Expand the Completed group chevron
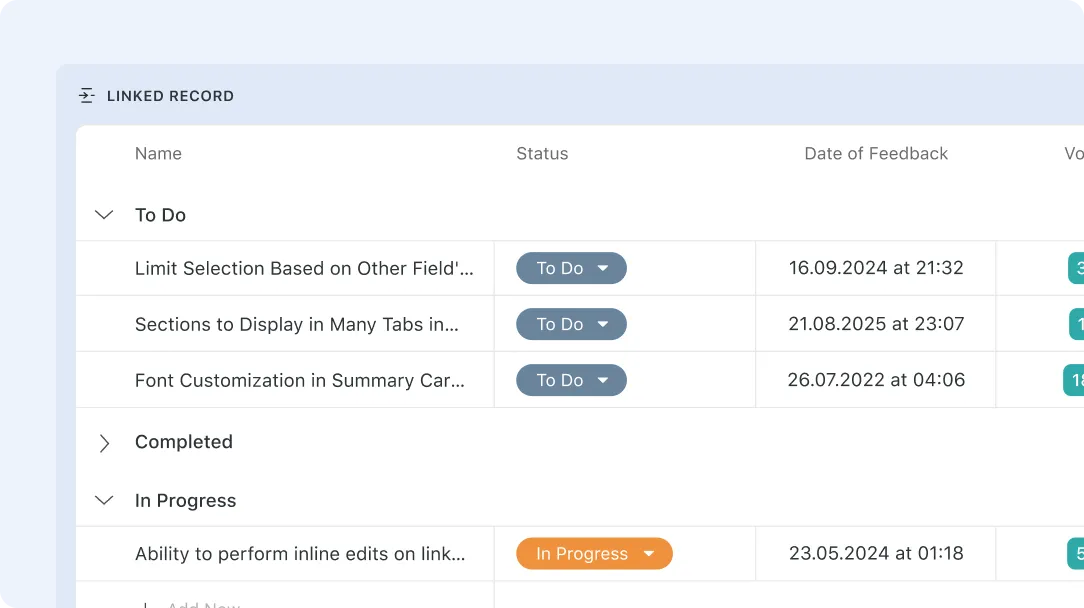The height and width of the screenshot is (608, 1084). (x=104, y=443)
